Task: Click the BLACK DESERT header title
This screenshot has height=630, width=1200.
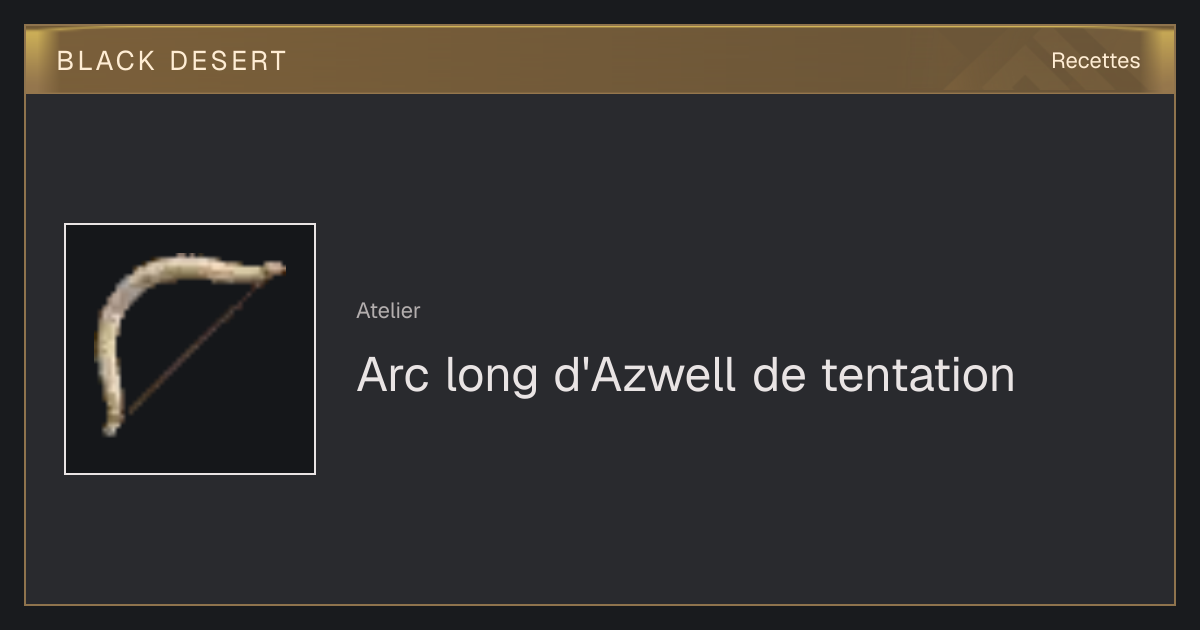Action: [172, 61]
